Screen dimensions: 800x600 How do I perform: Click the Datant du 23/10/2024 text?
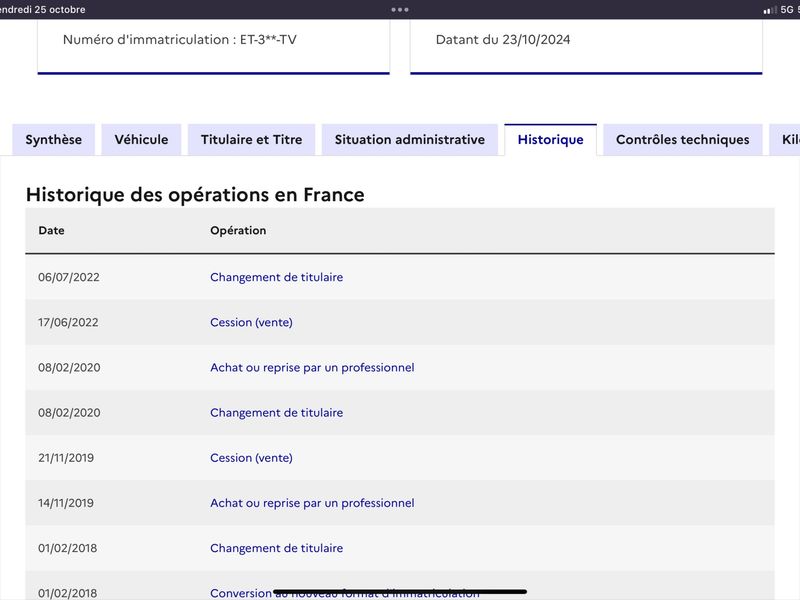(x=503, y=39)
